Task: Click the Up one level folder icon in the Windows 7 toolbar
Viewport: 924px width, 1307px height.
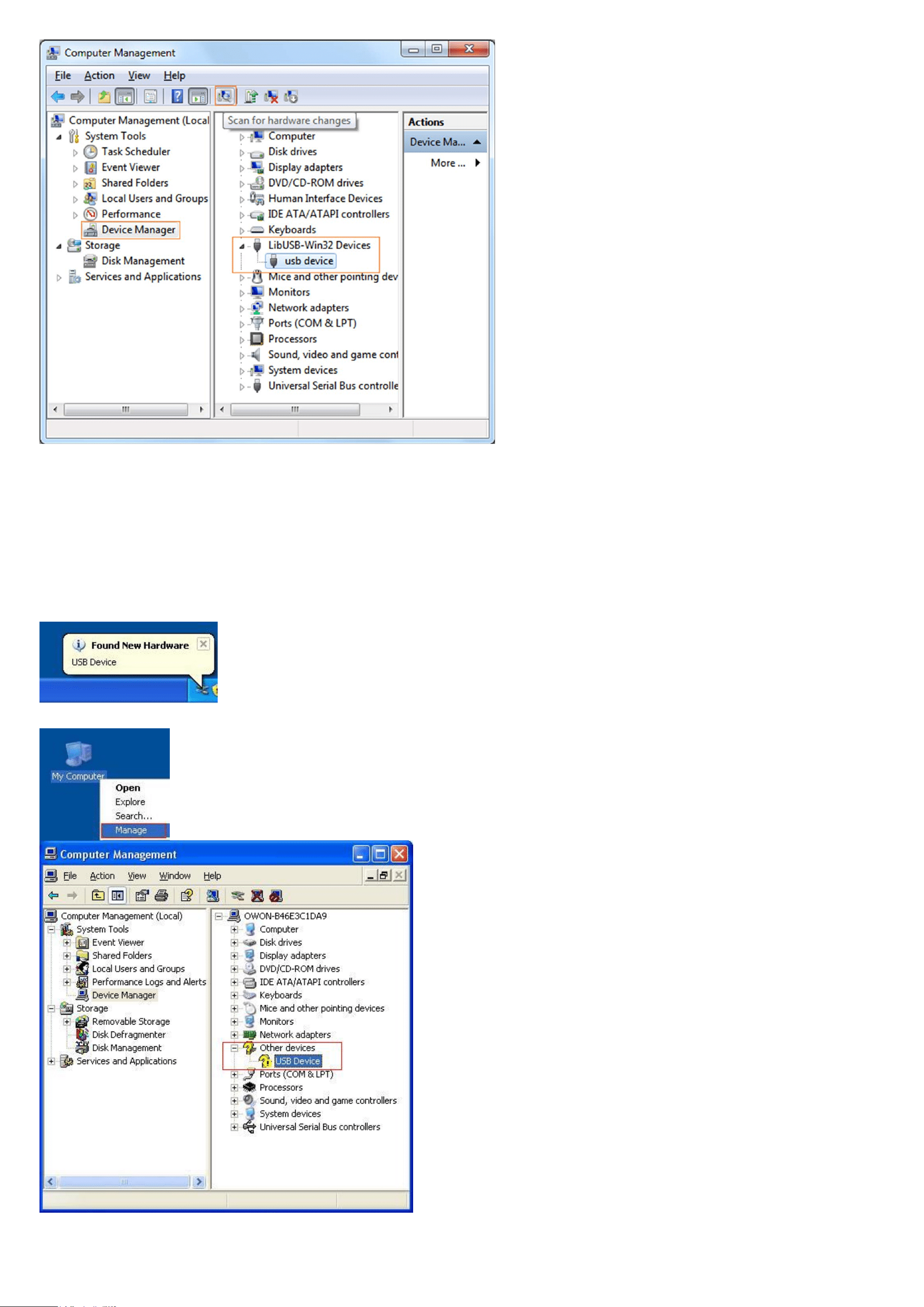Action: [104, 97]
